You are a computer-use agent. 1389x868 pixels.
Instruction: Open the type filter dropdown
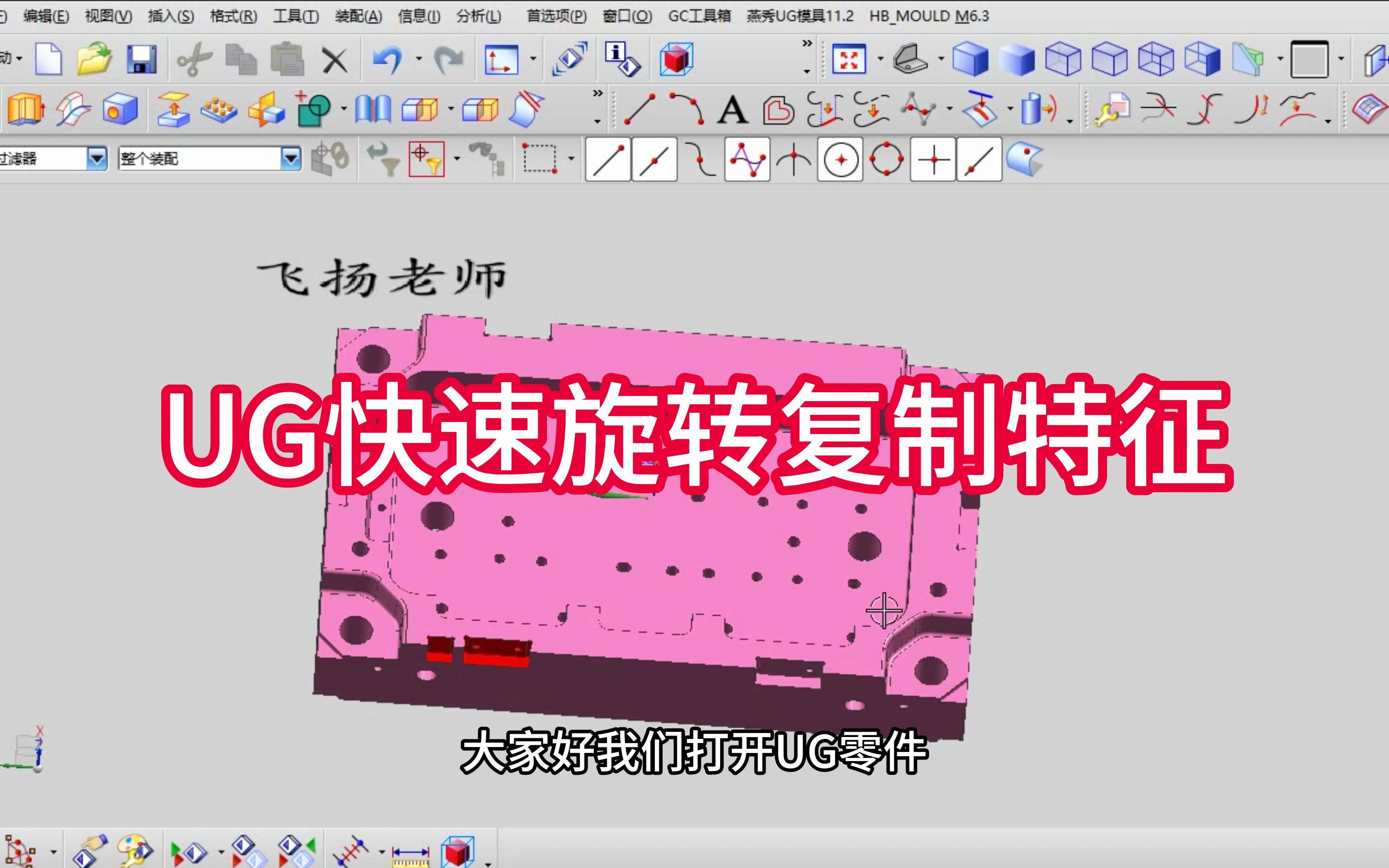coord(97,158)
